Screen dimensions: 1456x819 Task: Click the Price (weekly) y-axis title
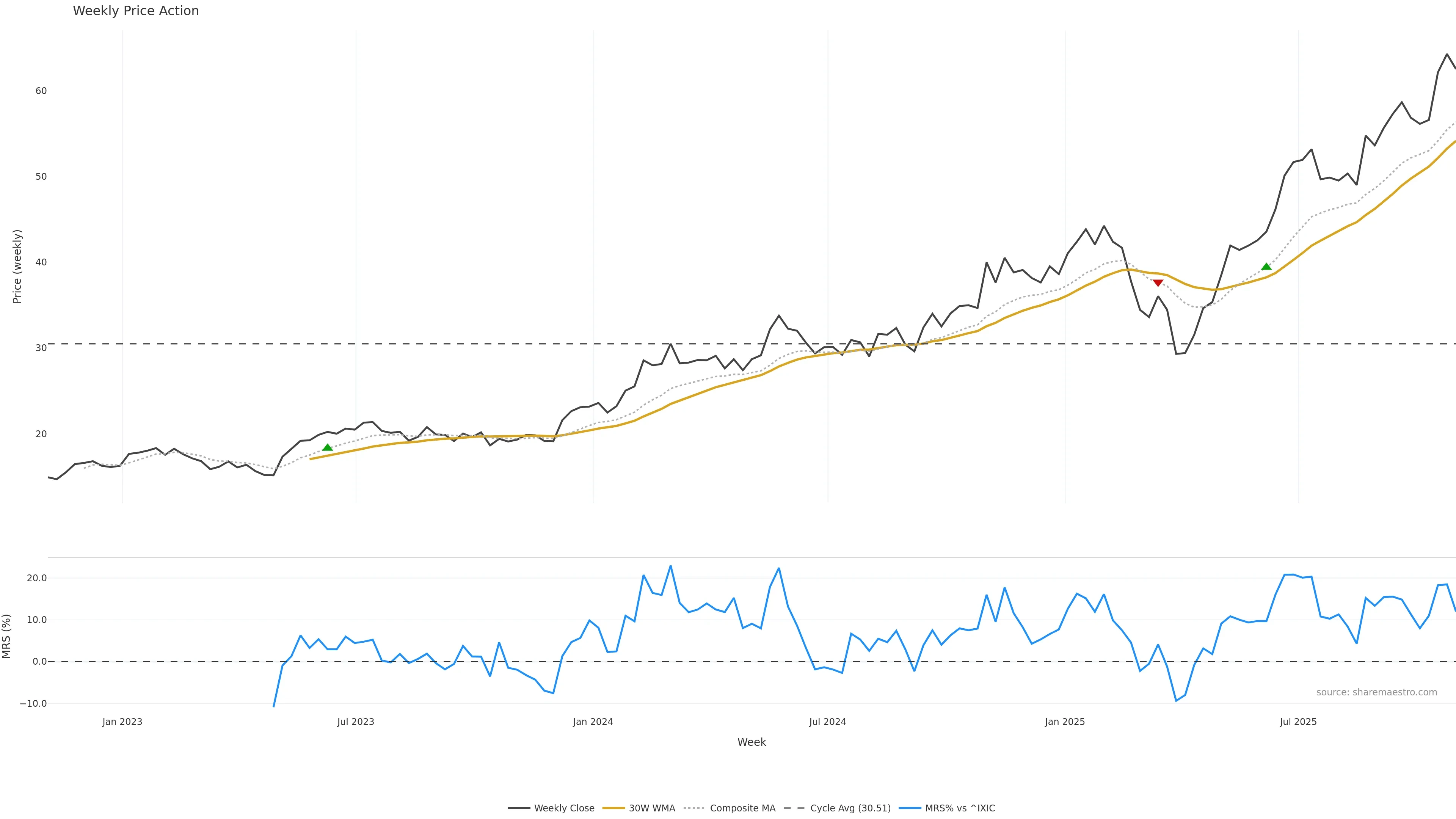tap(17, 266)
